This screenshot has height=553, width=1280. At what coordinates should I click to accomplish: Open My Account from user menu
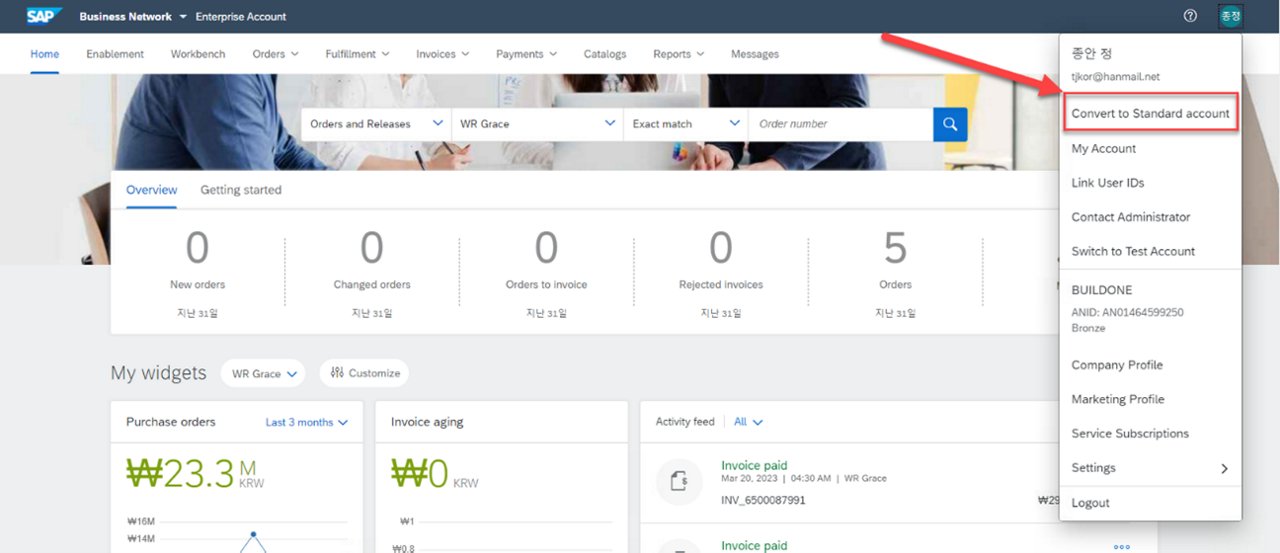pyautogui.click(x=1104, y=148)
